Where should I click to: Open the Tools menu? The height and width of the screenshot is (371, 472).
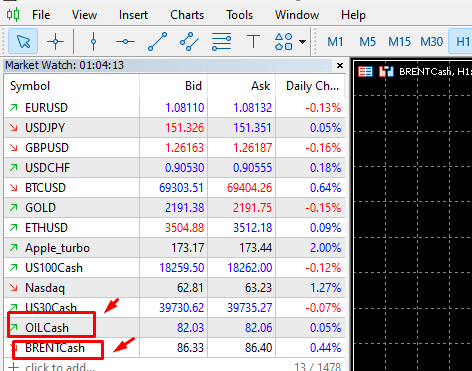pyautogui.click(x=239, y=15)
